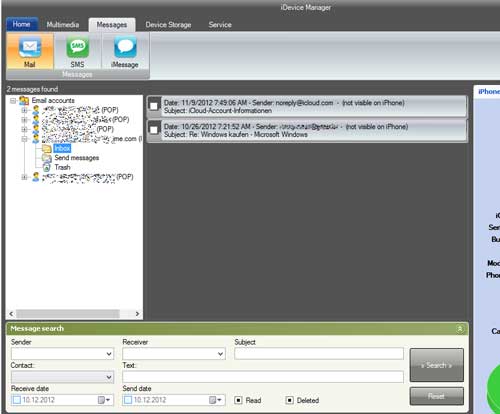This screenshot has height=414, width=500.
Task: Check the noreply@icloud.com message checkbox
Action: point(154,106)
